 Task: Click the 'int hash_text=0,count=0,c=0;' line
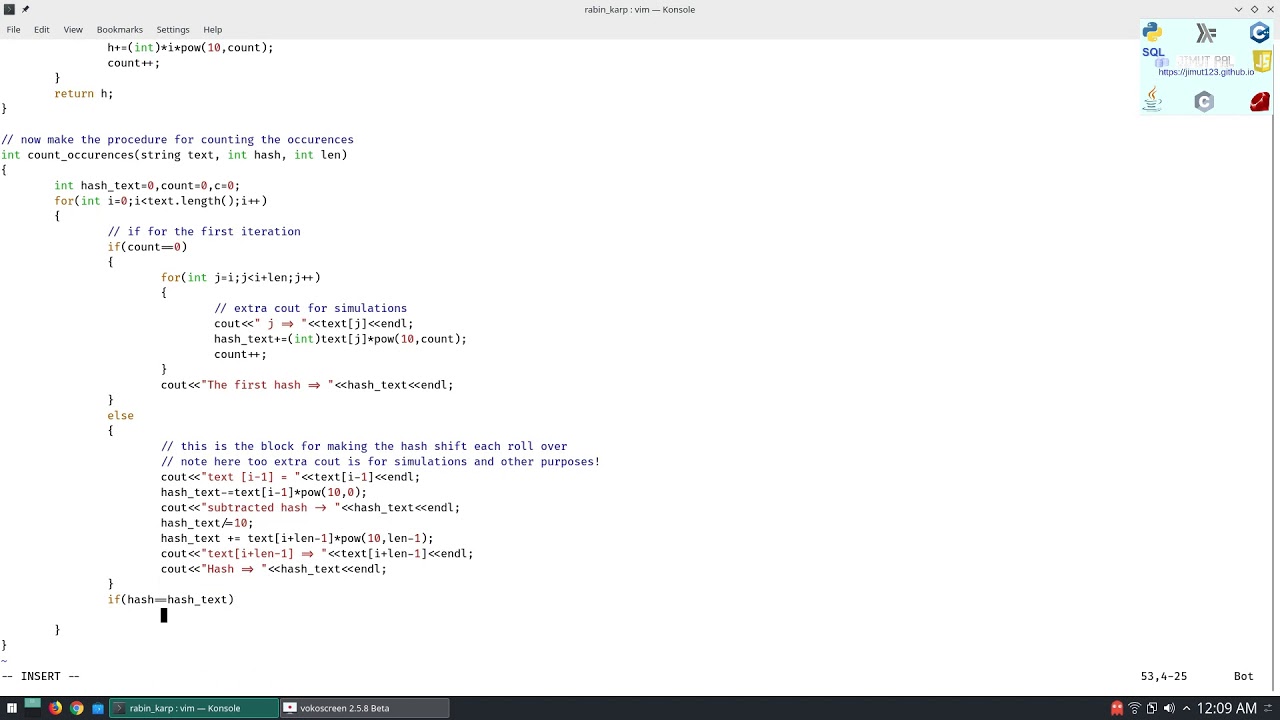point(147,185)
